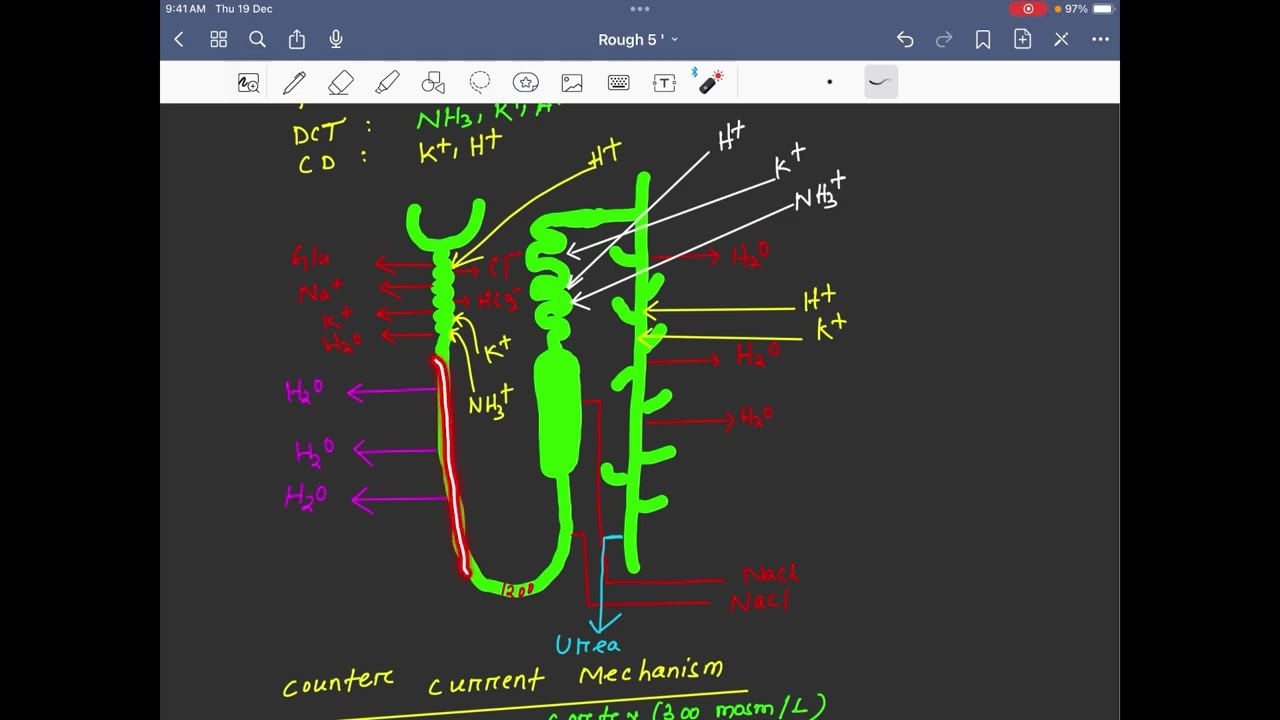
Task: Tap the yellow 'CD :' handwritten label
Action: (333, 160)
